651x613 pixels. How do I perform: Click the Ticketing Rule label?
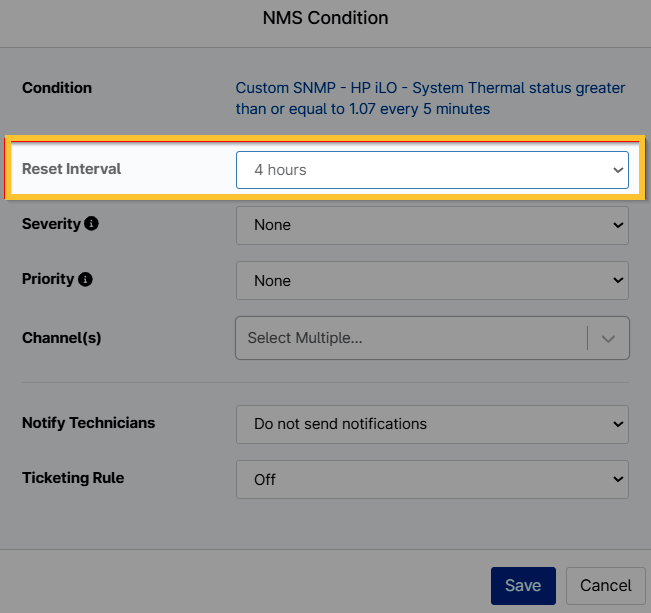[x=71, y=478]
